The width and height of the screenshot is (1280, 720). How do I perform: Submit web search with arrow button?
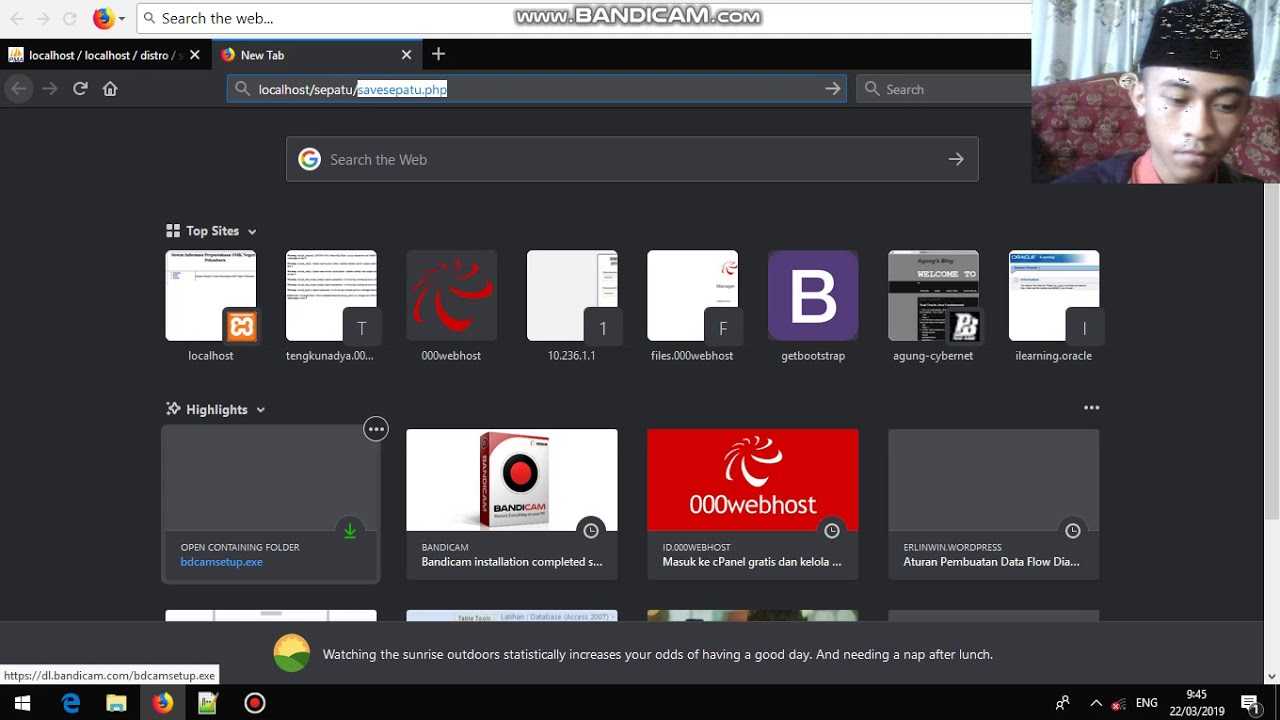tap(956, 159)
